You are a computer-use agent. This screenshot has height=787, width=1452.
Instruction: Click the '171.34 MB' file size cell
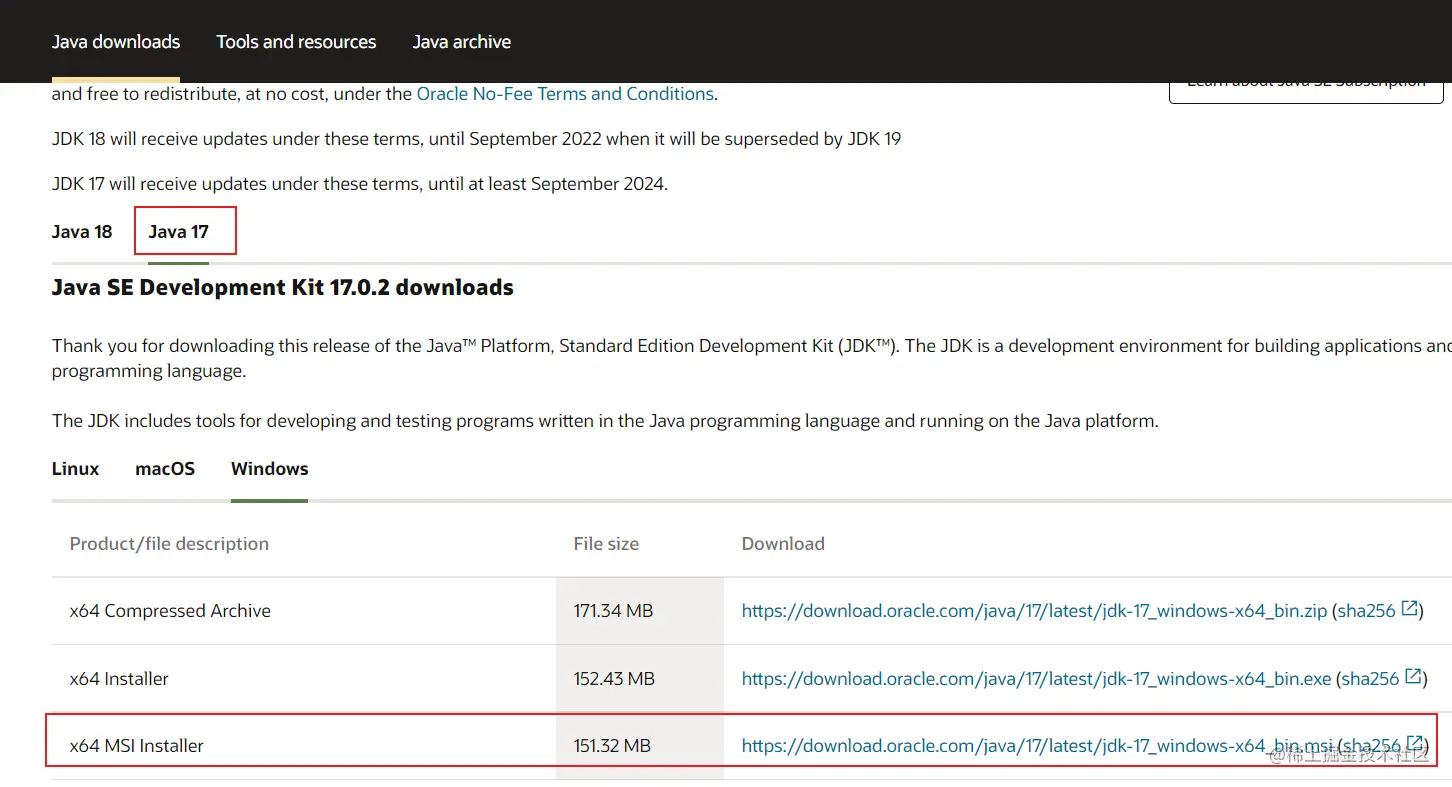(640, 611)
